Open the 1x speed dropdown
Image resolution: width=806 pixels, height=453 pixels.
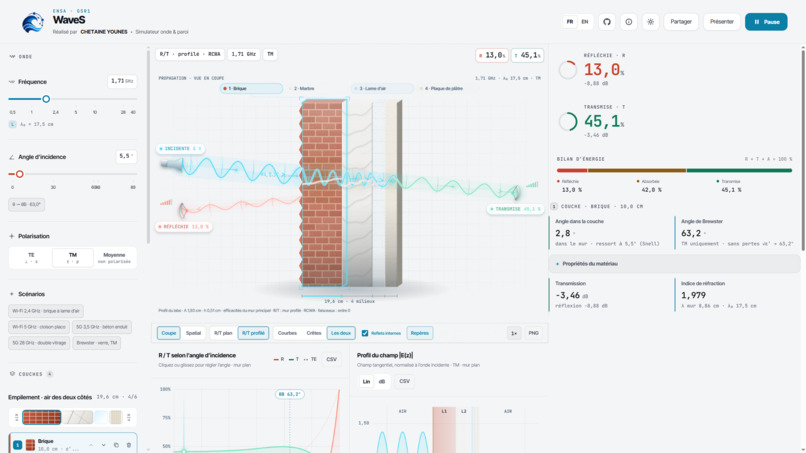[x=514, y=333]
